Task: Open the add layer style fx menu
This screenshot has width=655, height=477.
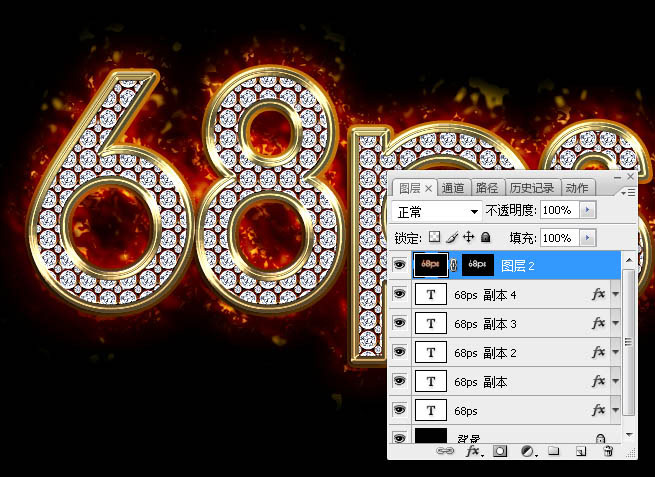Action: click(472, 452)
